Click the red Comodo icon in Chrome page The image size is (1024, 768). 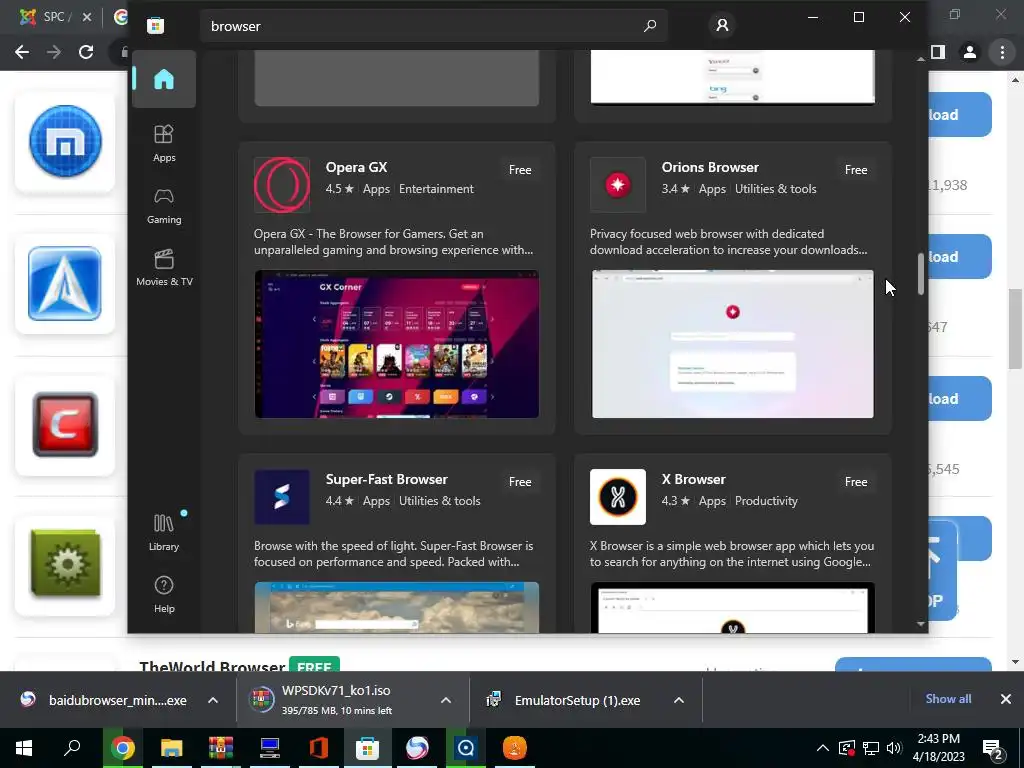click(x=65, y=425)
